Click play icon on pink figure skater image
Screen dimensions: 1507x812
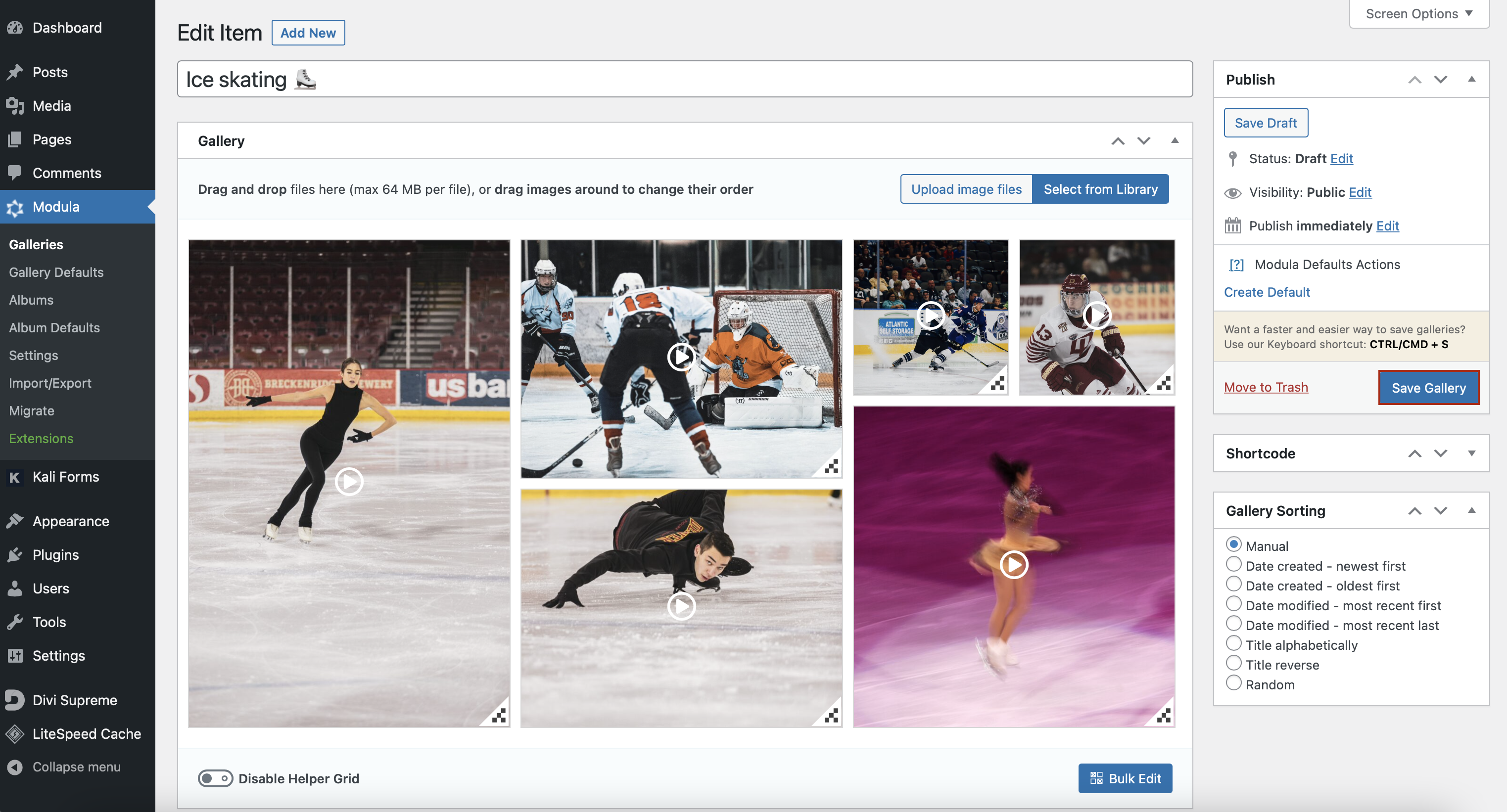(x=1013, y=565)
